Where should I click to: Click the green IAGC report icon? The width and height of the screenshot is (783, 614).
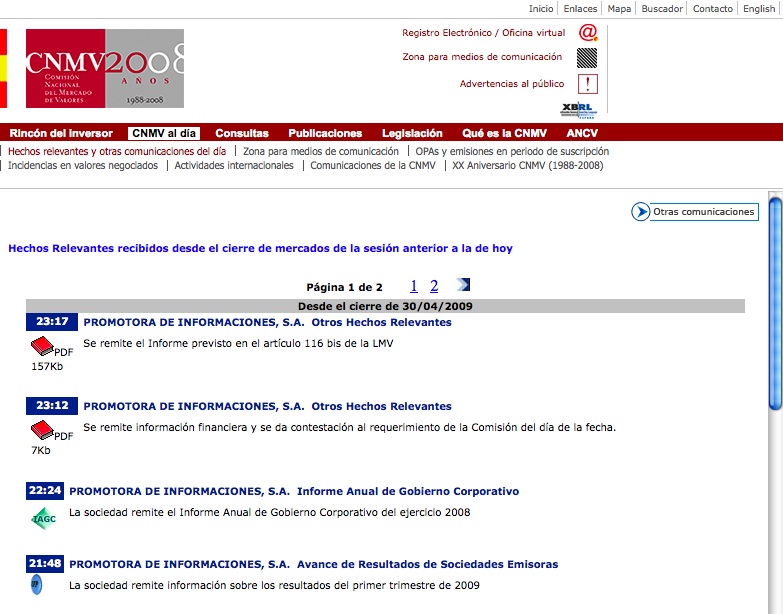click(x=42, y=517)
